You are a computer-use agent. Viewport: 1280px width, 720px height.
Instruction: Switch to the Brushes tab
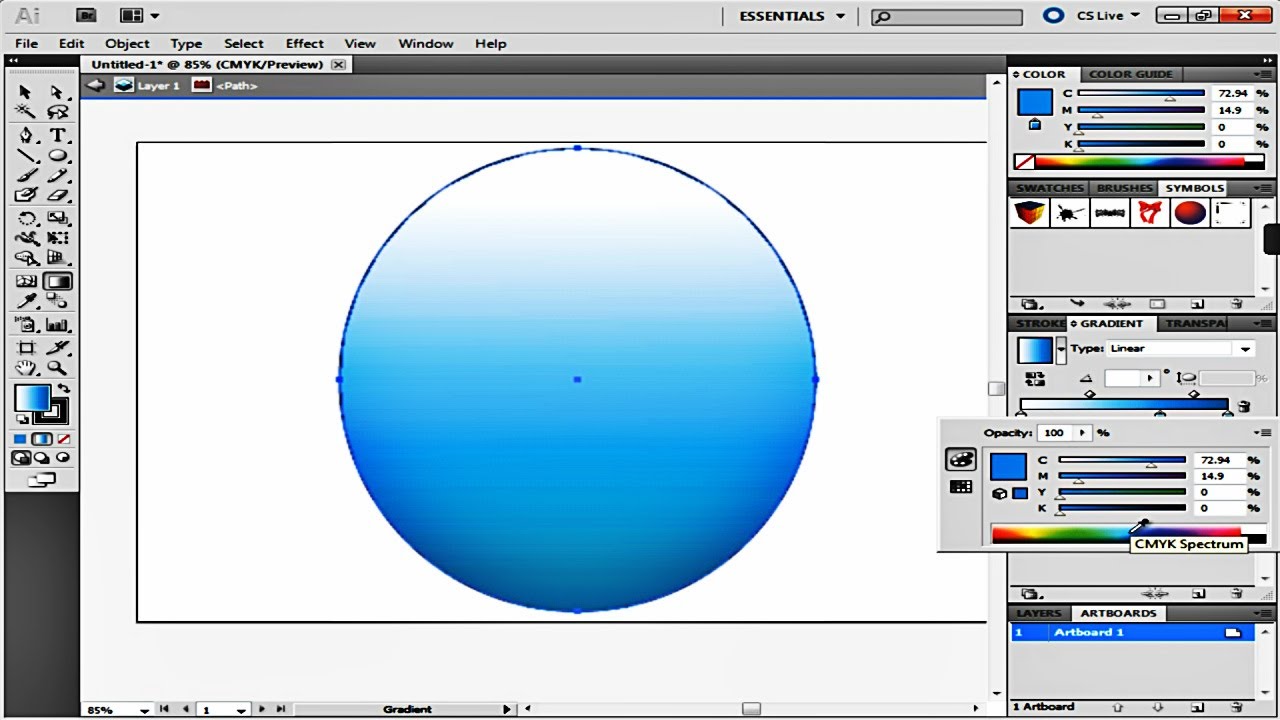tap(1124, 188)
